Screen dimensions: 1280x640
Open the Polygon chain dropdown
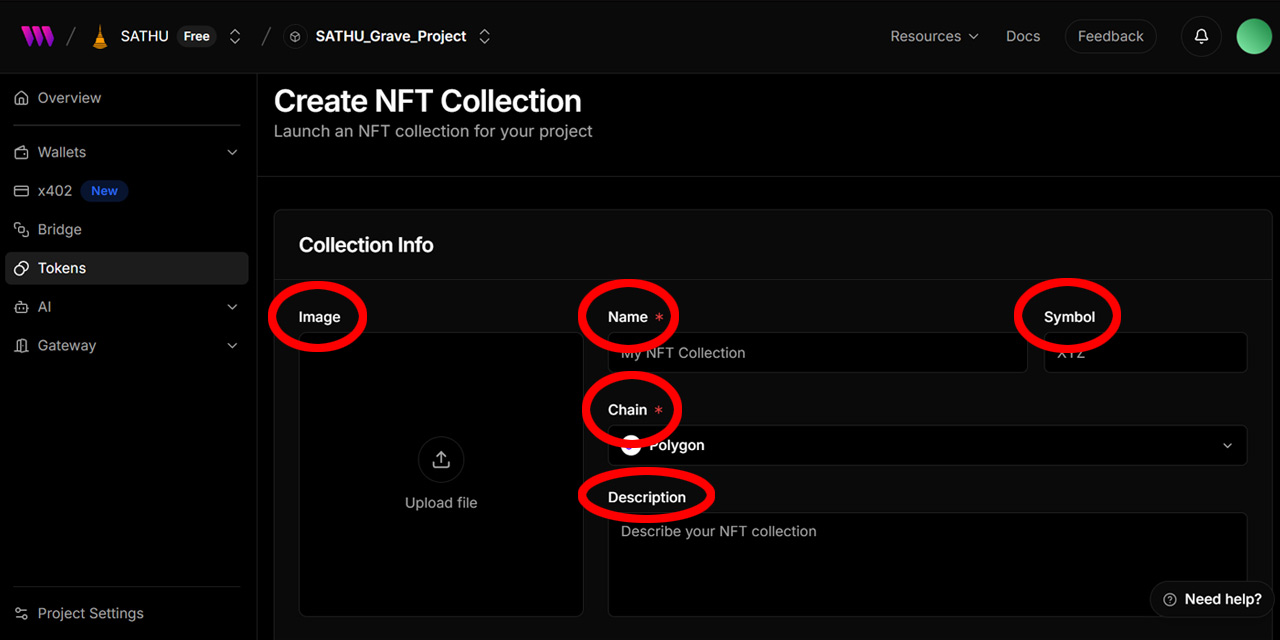927,445
